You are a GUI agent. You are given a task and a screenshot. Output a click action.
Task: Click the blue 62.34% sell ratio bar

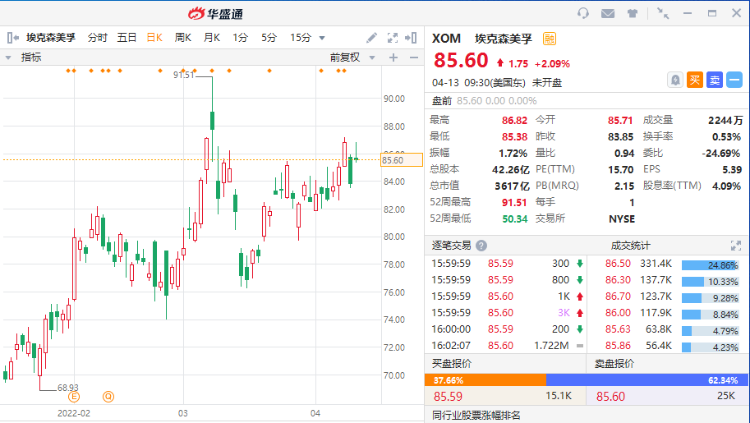(x=647, y=380)
